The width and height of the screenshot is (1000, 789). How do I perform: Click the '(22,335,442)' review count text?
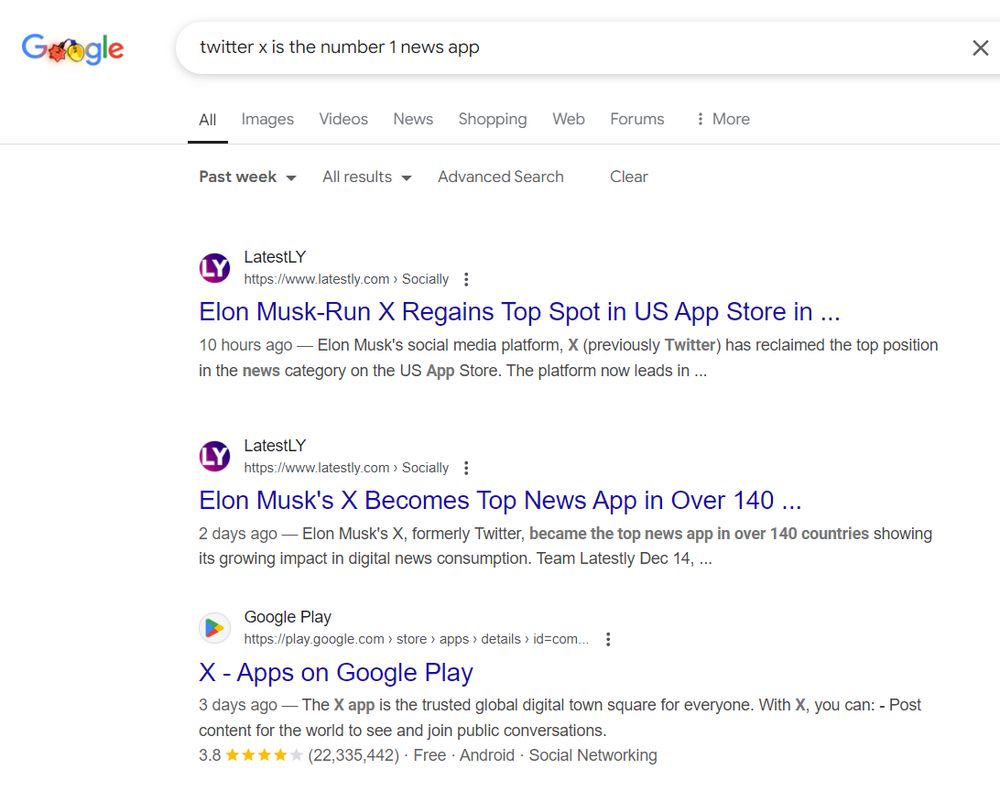tap(353, 756)
